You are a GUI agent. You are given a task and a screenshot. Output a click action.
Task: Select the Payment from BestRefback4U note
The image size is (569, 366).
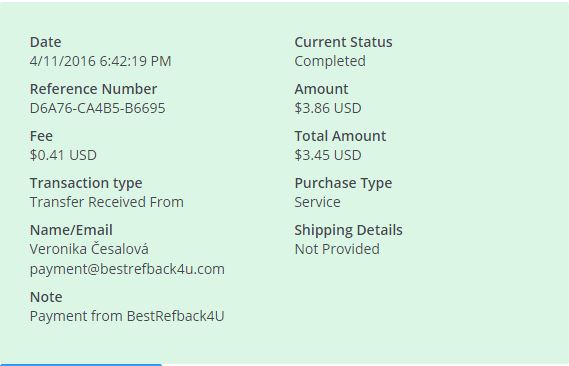[127, 316]
